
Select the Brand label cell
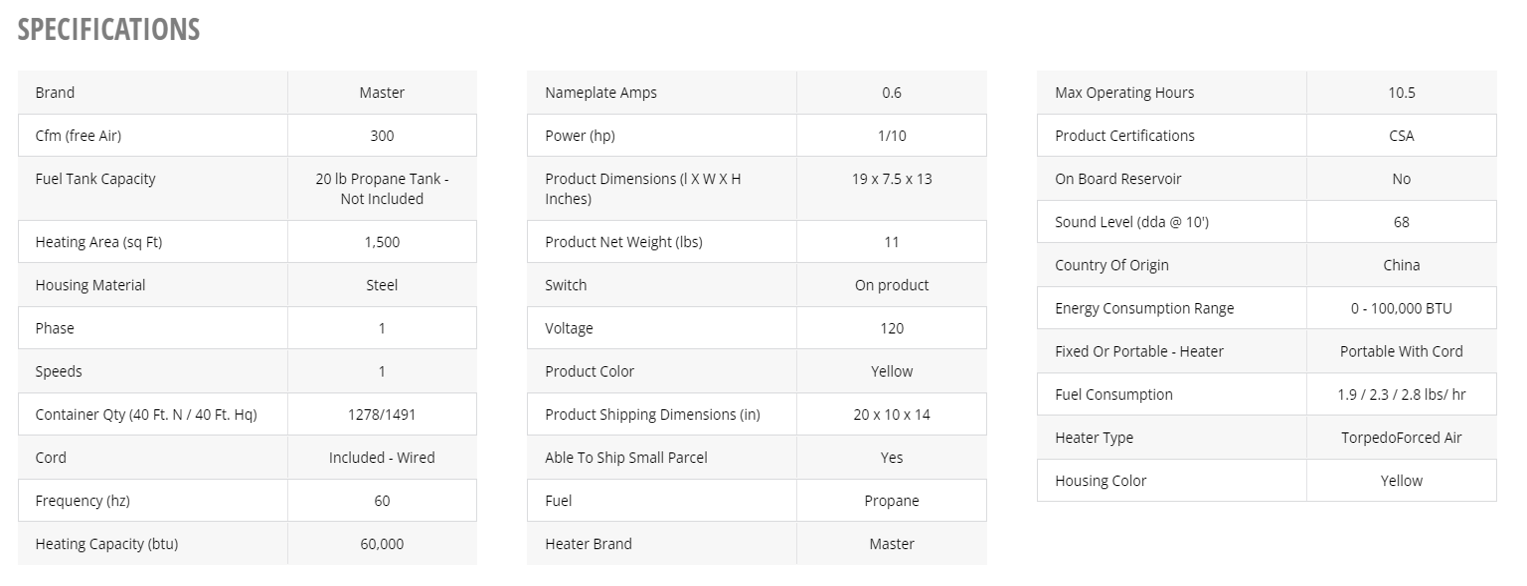(153, 92)
